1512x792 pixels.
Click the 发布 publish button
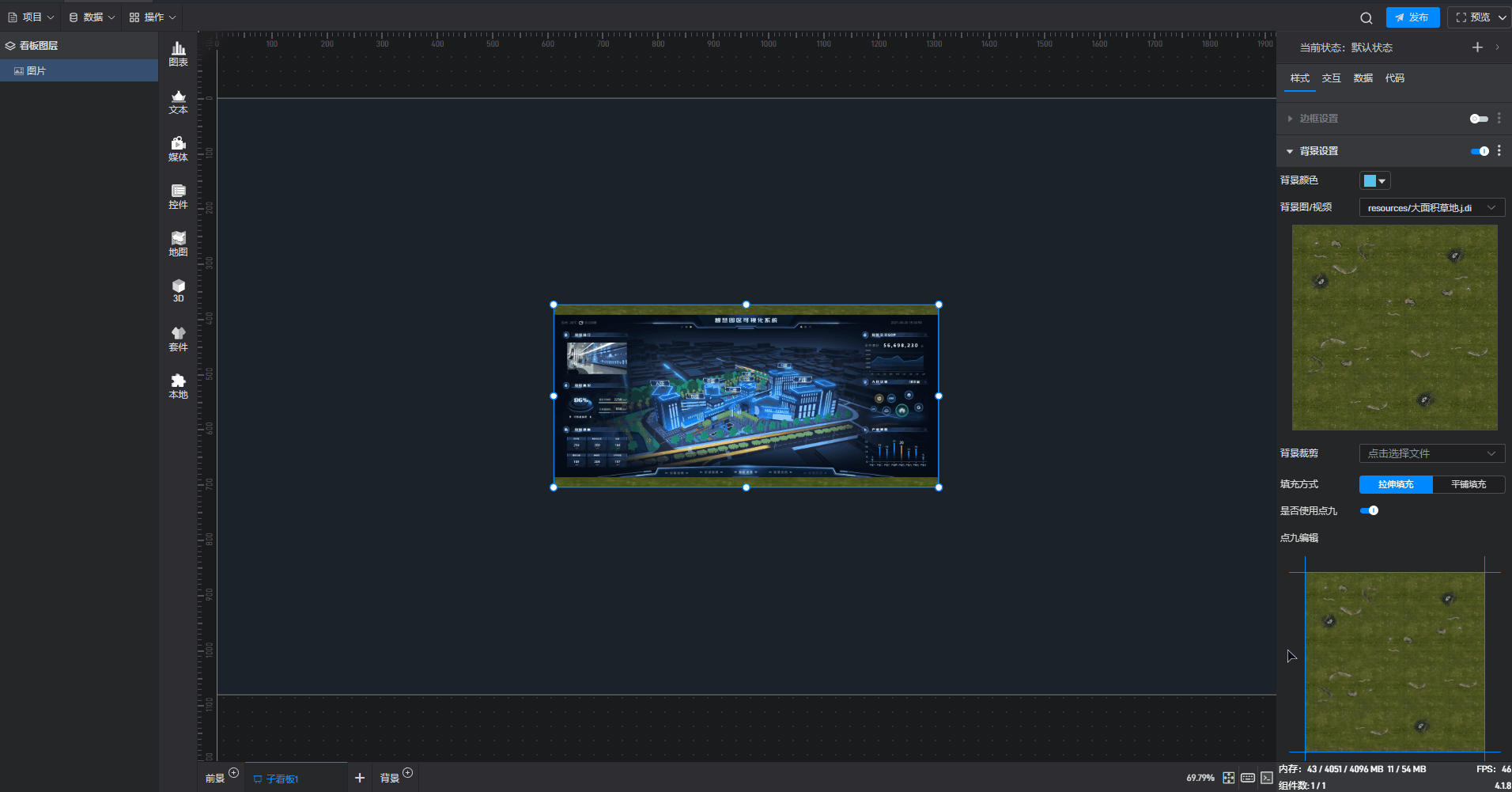click(1412, 17)
